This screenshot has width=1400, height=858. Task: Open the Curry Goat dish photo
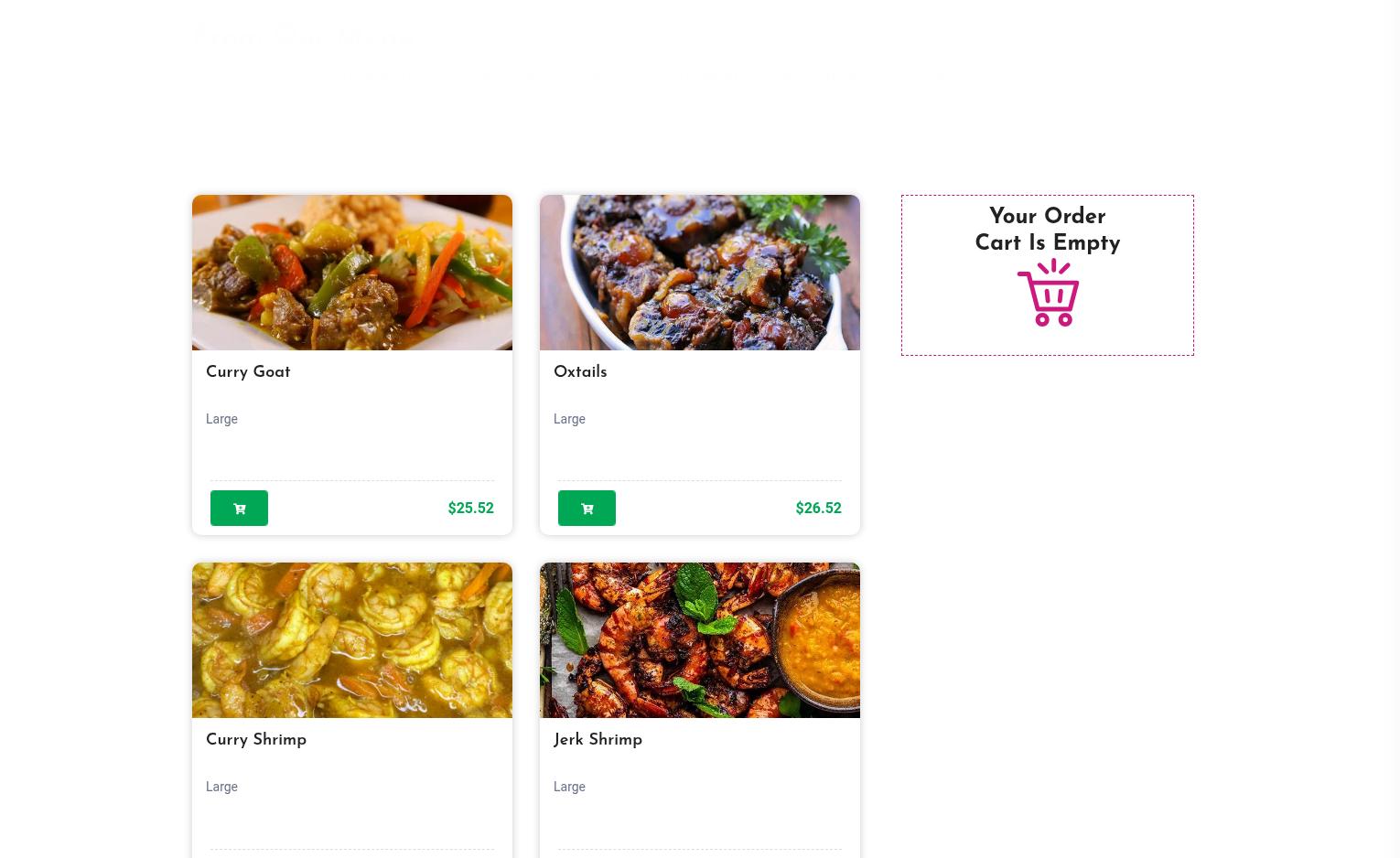[352, 273]
